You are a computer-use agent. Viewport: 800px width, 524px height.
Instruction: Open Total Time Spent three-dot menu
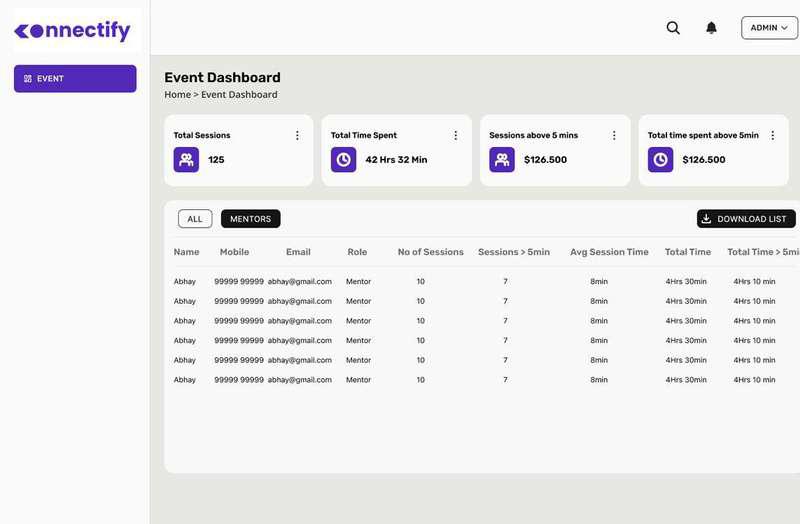coord(455,135)
